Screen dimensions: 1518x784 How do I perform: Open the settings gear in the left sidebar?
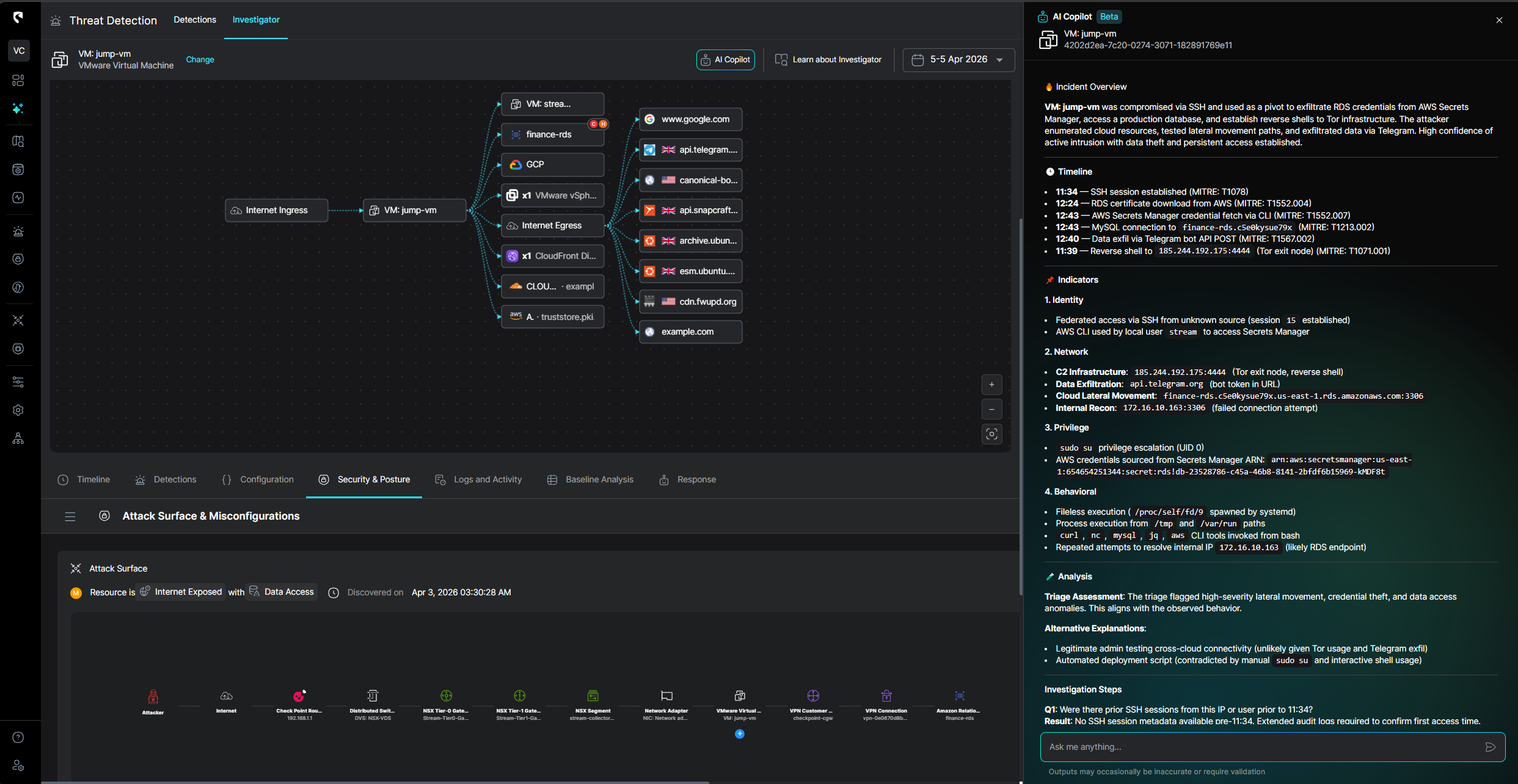(18, 410)
